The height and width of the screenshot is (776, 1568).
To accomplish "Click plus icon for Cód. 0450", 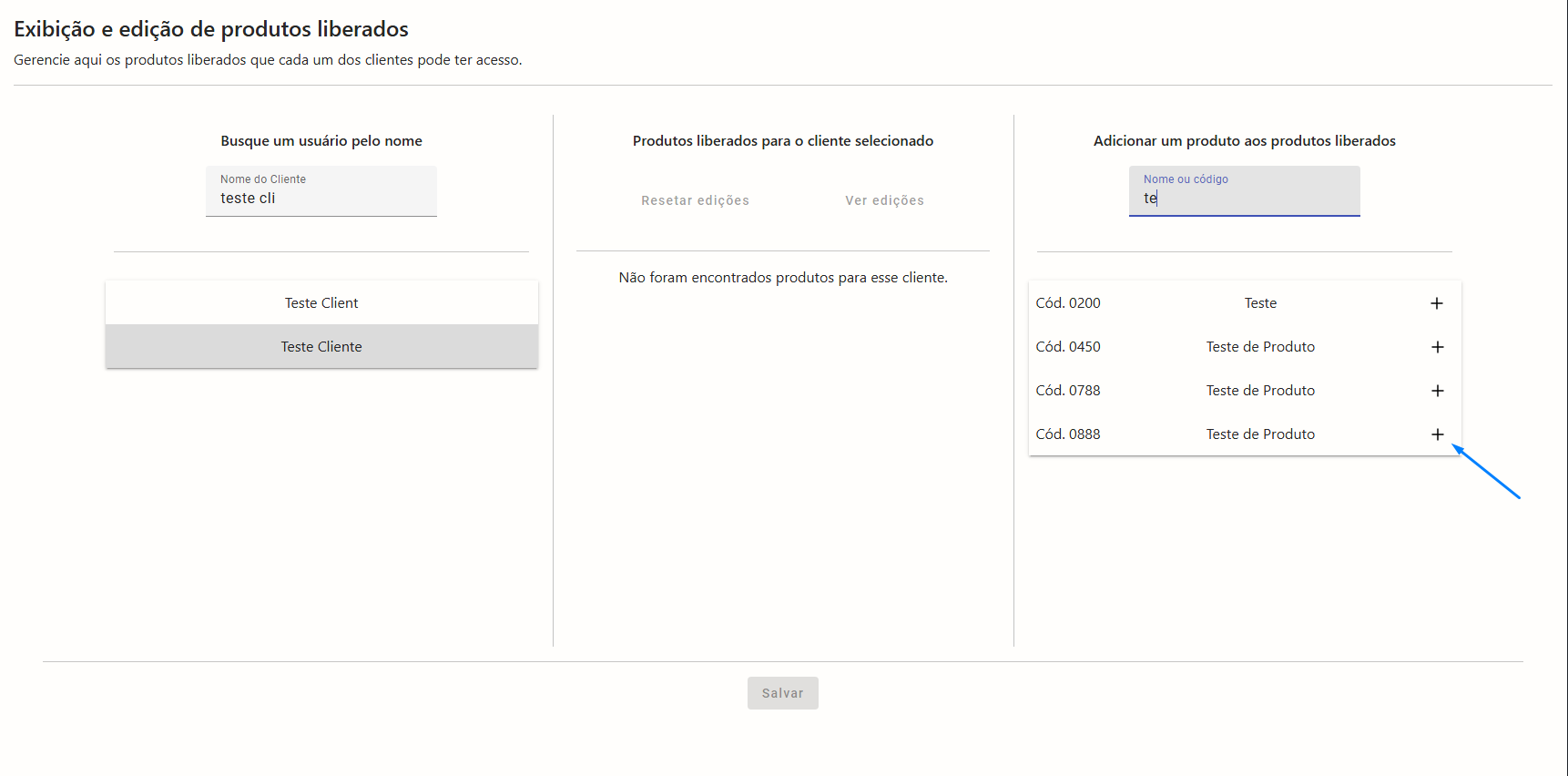I will pos(1437,347).
